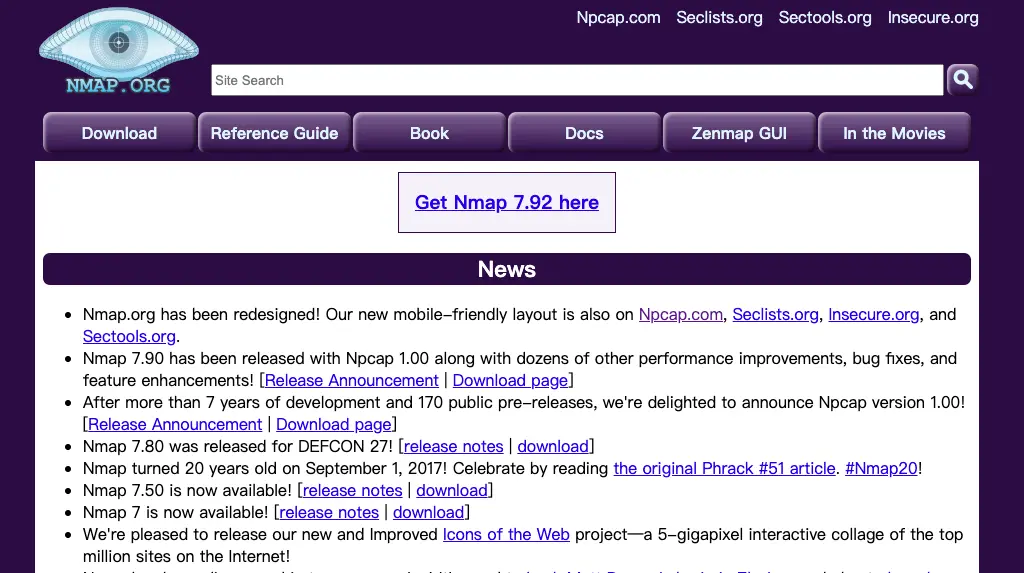Open the Icons of the Web link
The width and height of the screenshot is (1024, 573).
click(506, 534)
